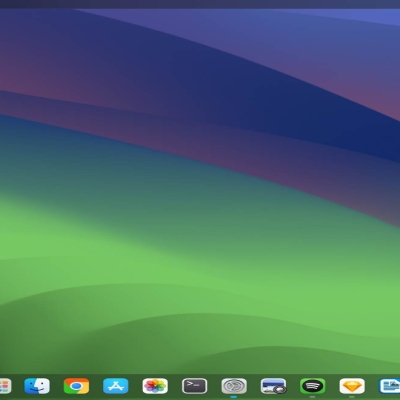
Task: Open the Sketch diamond icon
Action: 352,386
